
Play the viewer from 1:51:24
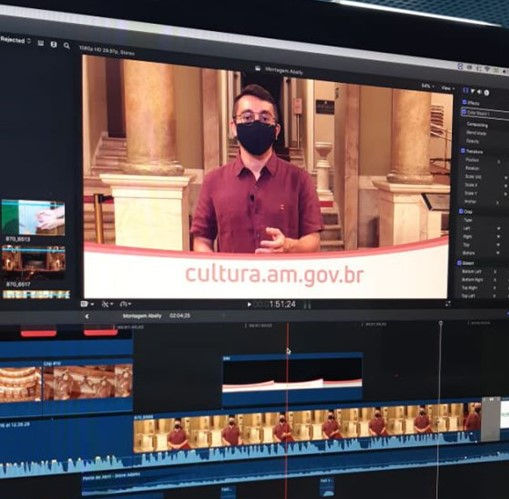(x=249, y=304)
